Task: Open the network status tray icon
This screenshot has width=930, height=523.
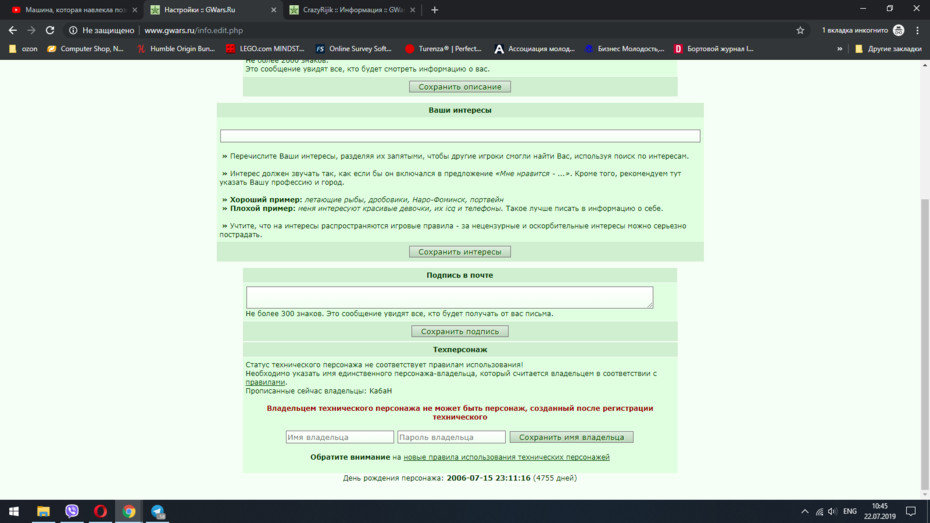Action: (819, 511)
